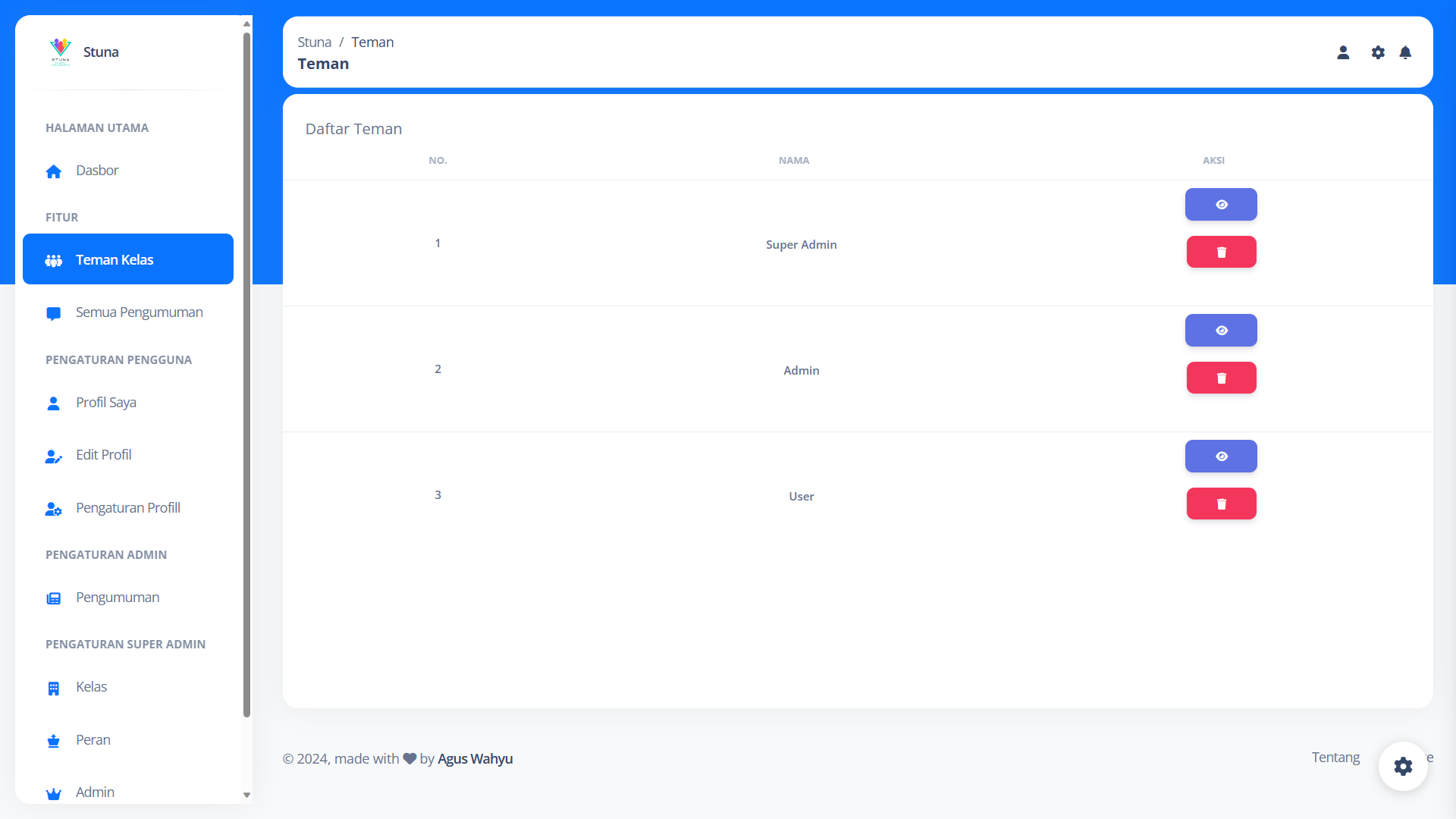Open Agus Wahyu footer link
The image size is (1456, 819).
click(x=475, y=759)
